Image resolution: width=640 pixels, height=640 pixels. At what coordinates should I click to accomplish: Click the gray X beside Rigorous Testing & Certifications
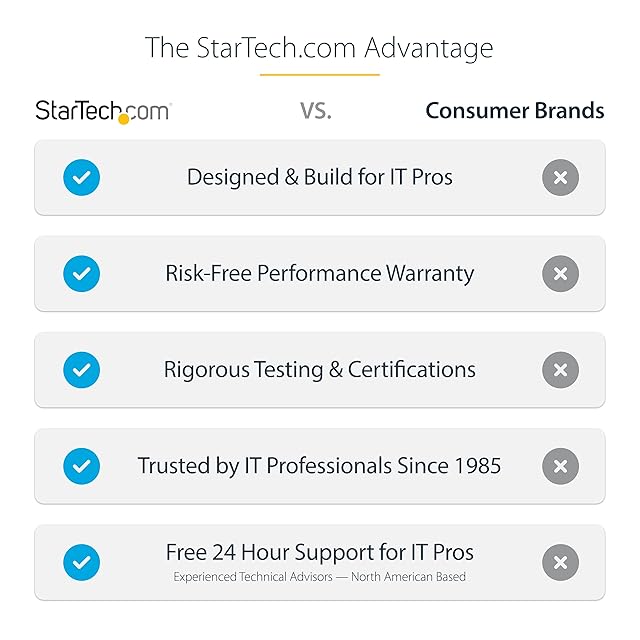560,370
